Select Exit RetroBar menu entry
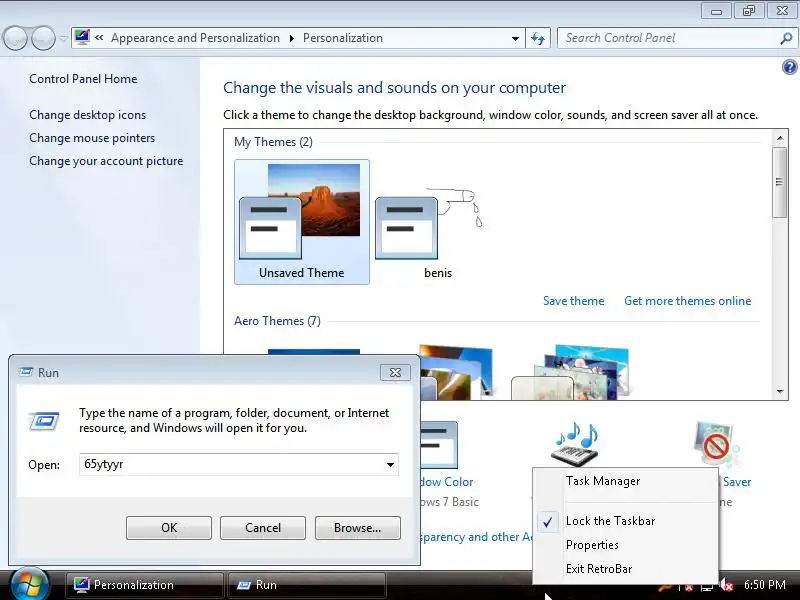 [598, 568]
